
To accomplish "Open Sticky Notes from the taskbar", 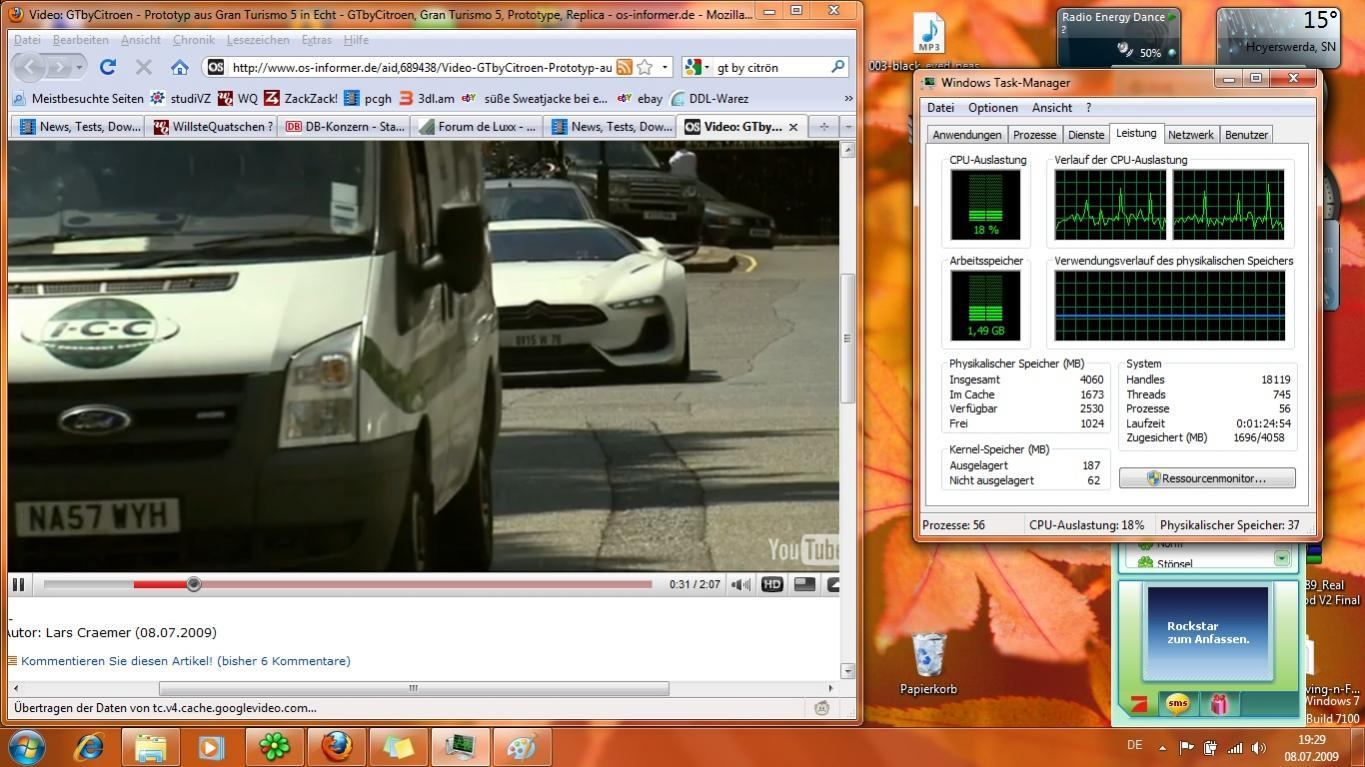I will coord(397,747).
